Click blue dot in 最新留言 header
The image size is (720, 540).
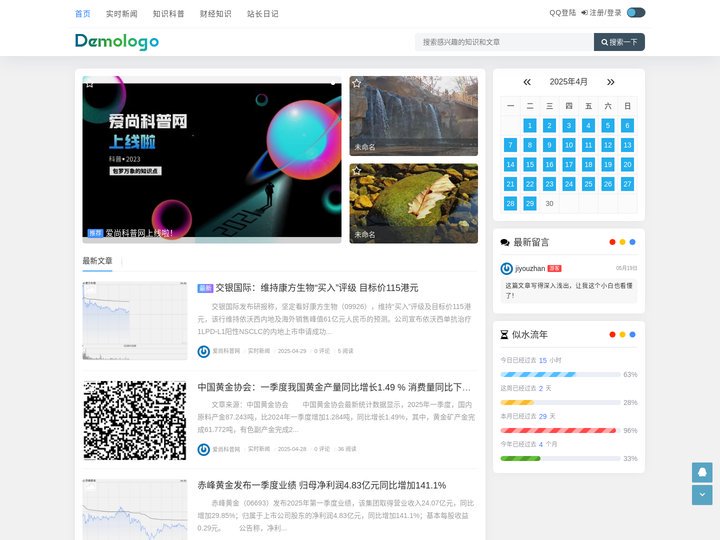pyautogui.click(x=632, y=242)
